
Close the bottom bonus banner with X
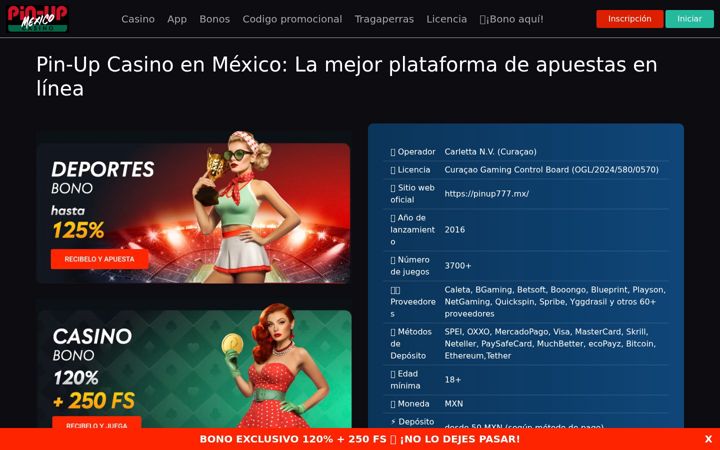coord(708,439)
